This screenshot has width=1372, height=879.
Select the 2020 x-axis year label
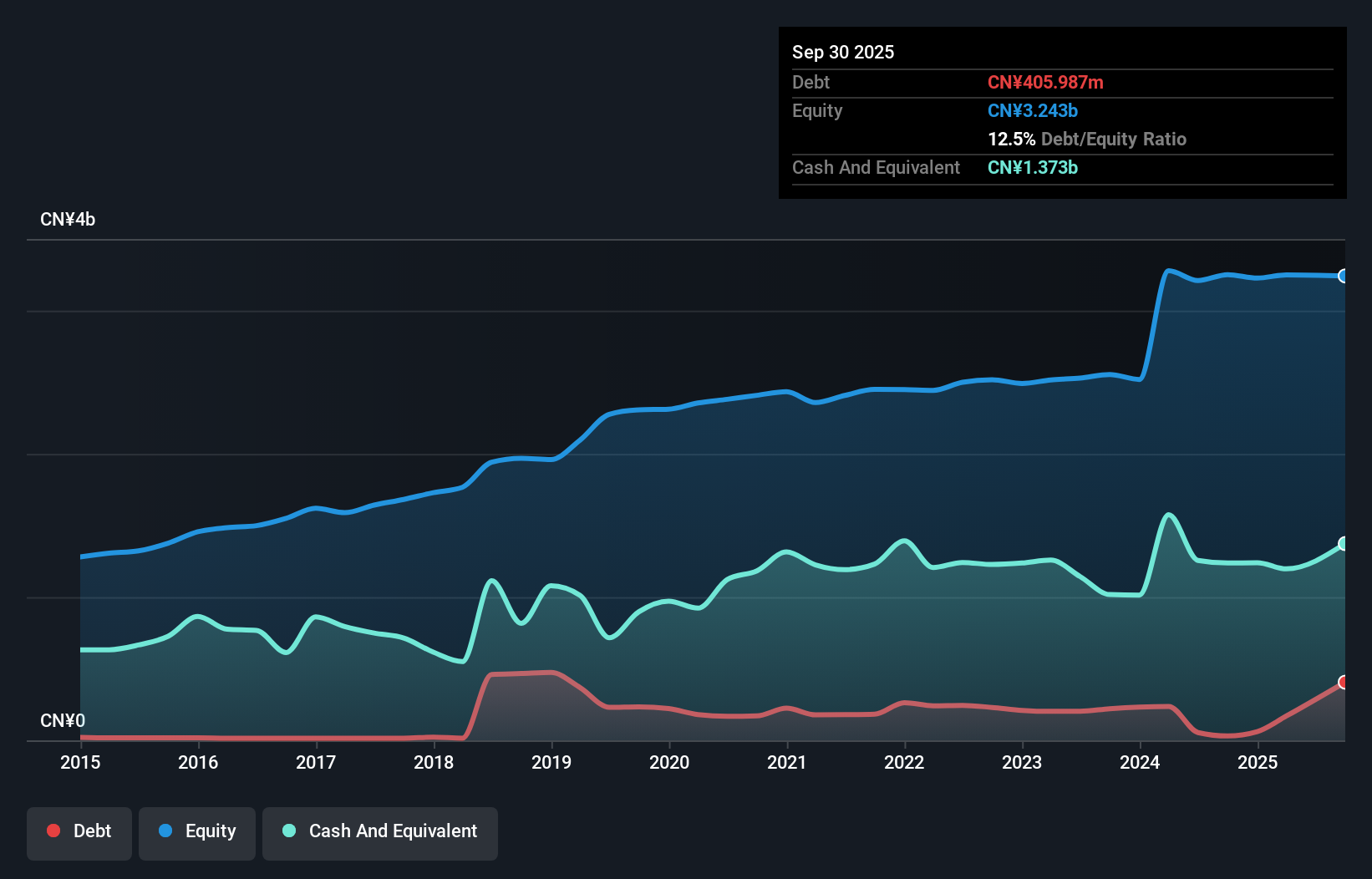[669, 762]
